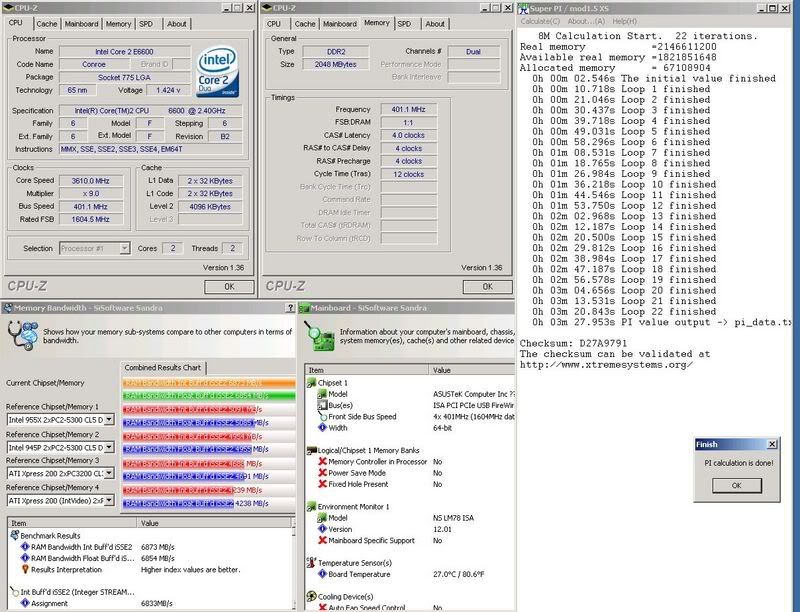
Task: Open the About...(A) menu in Super PI
Action: click(x=586, y=21)
